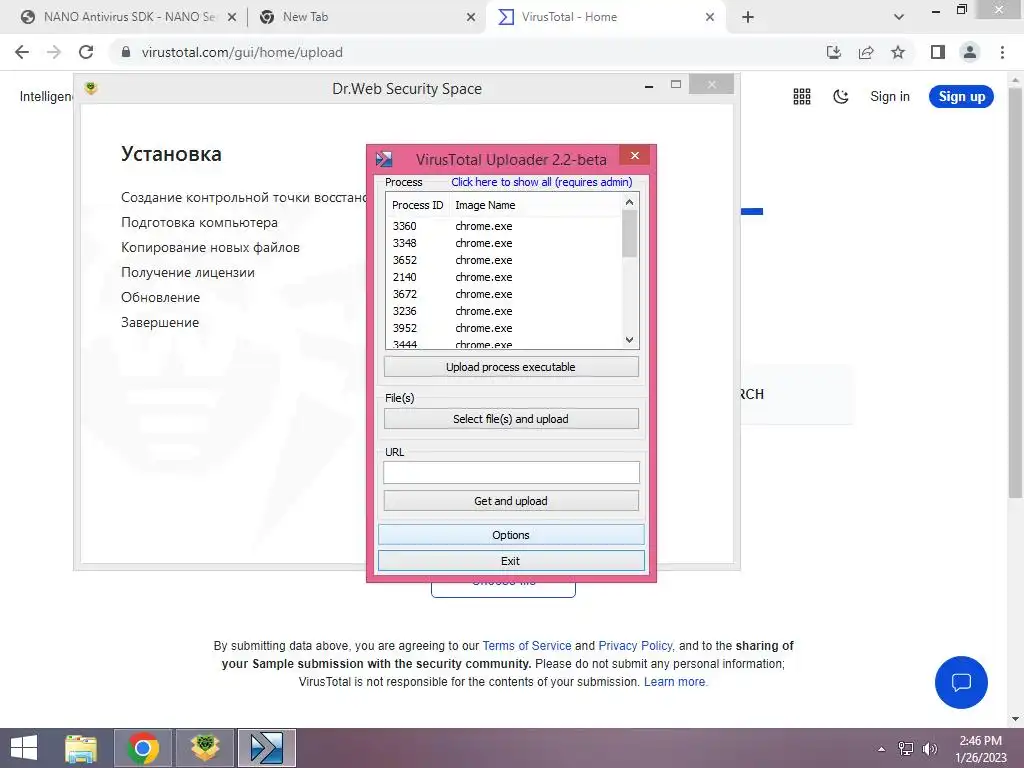Screen dimensions: 1024x768
Task: Click the Dr.Web spider icon in window title
Action: tap(91, 88)
